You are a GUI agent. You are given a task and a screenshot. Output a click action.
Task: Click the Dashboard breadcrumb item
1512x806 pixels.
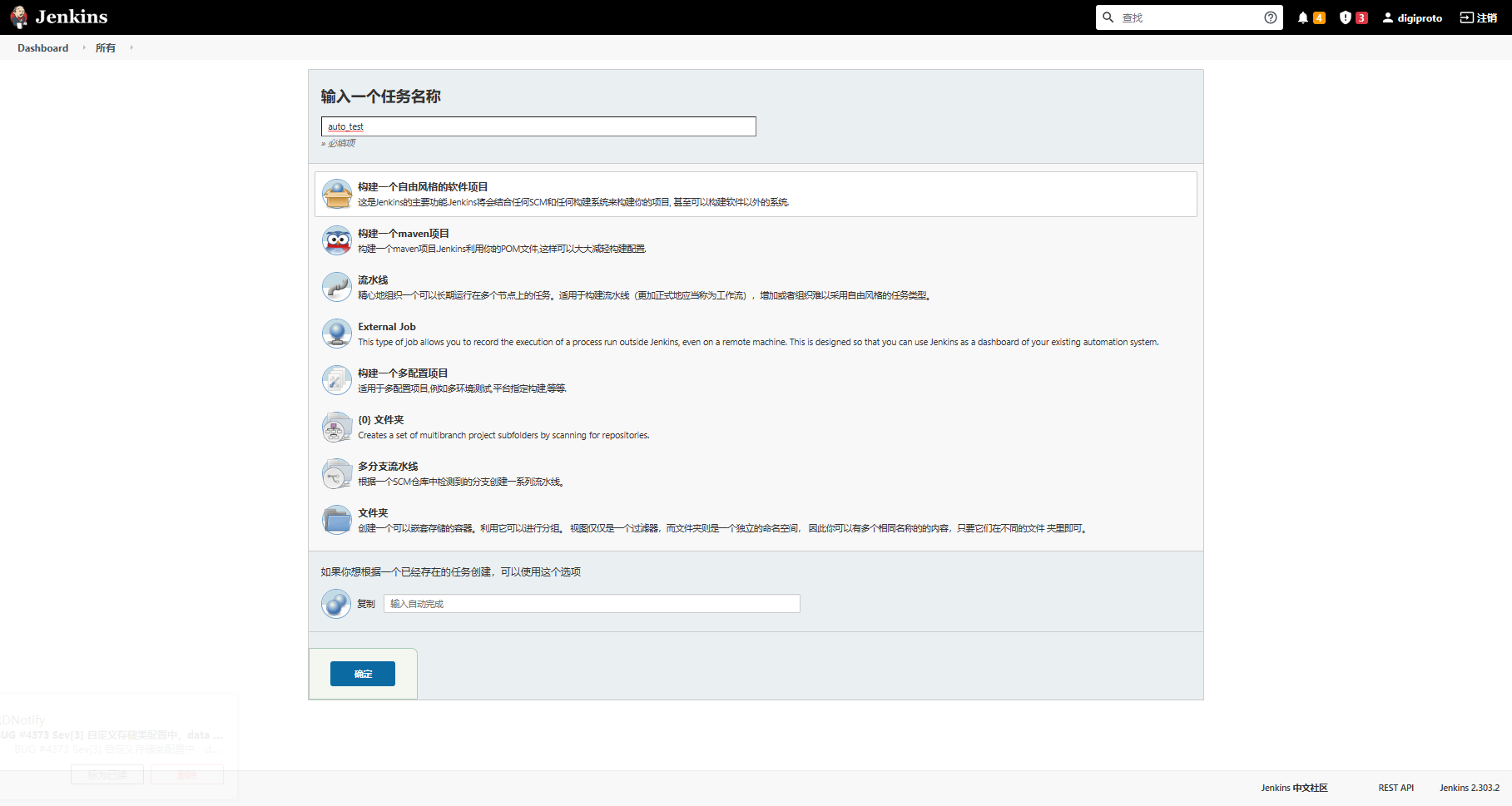[42, 47]
